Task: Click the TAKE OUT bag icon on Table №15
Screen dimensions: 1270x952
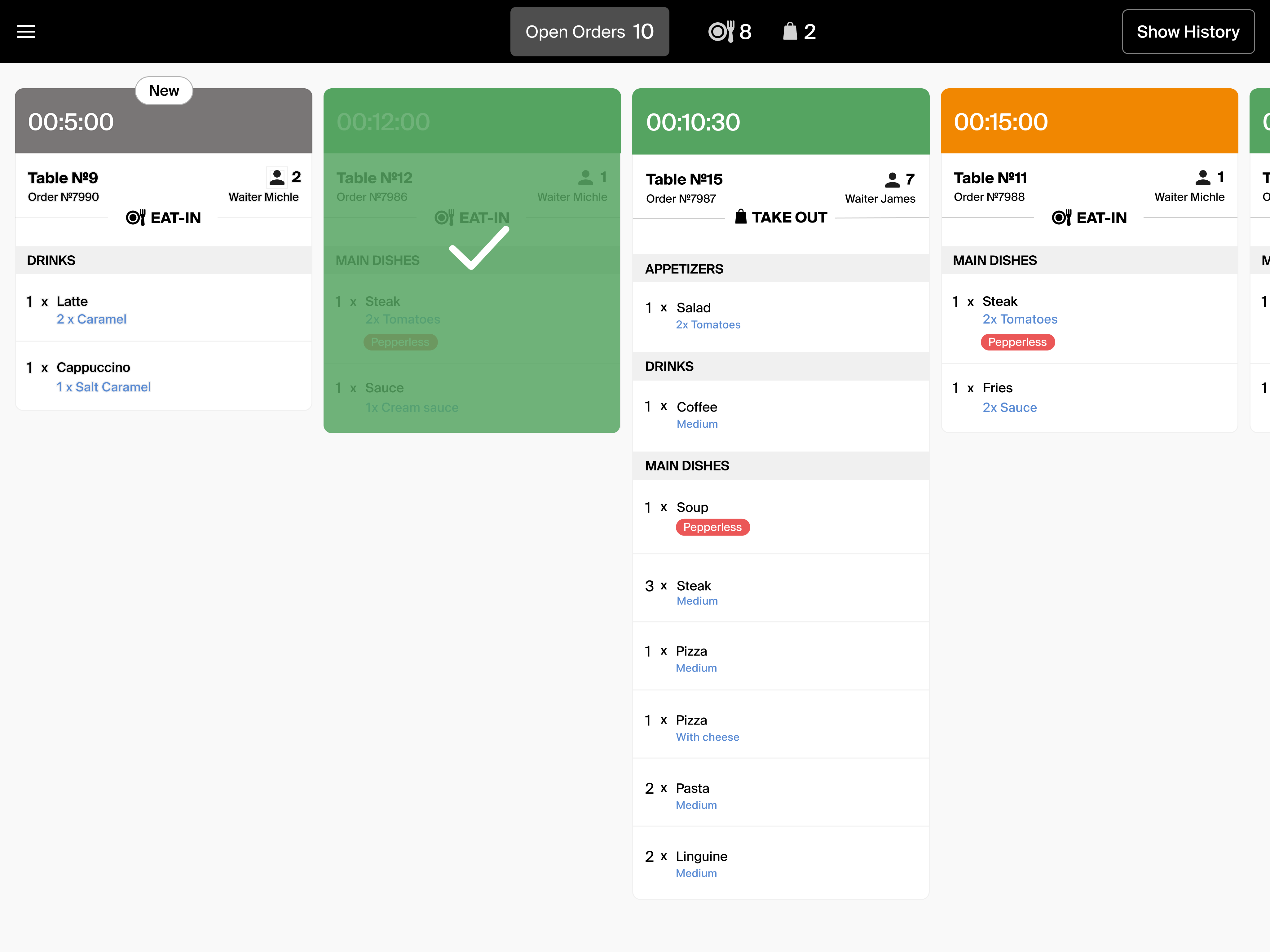Action: tap(741, 217)
